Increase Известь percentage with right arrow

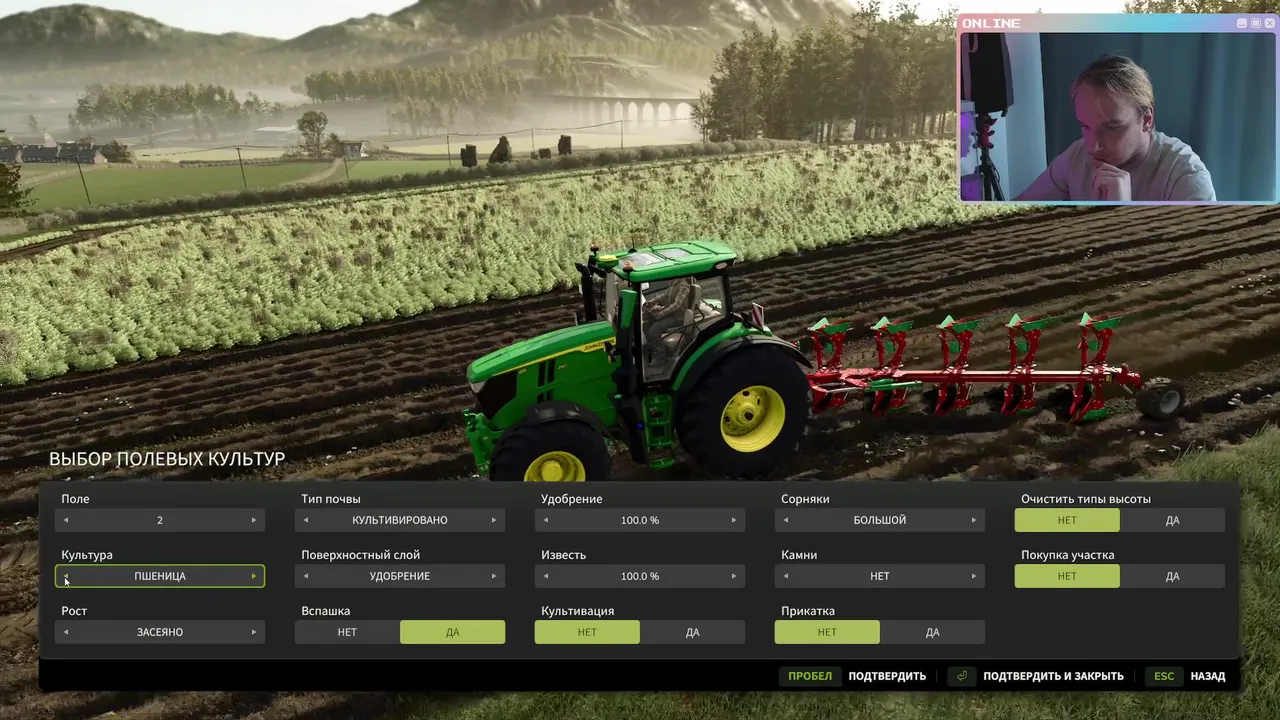coord(734,576)
